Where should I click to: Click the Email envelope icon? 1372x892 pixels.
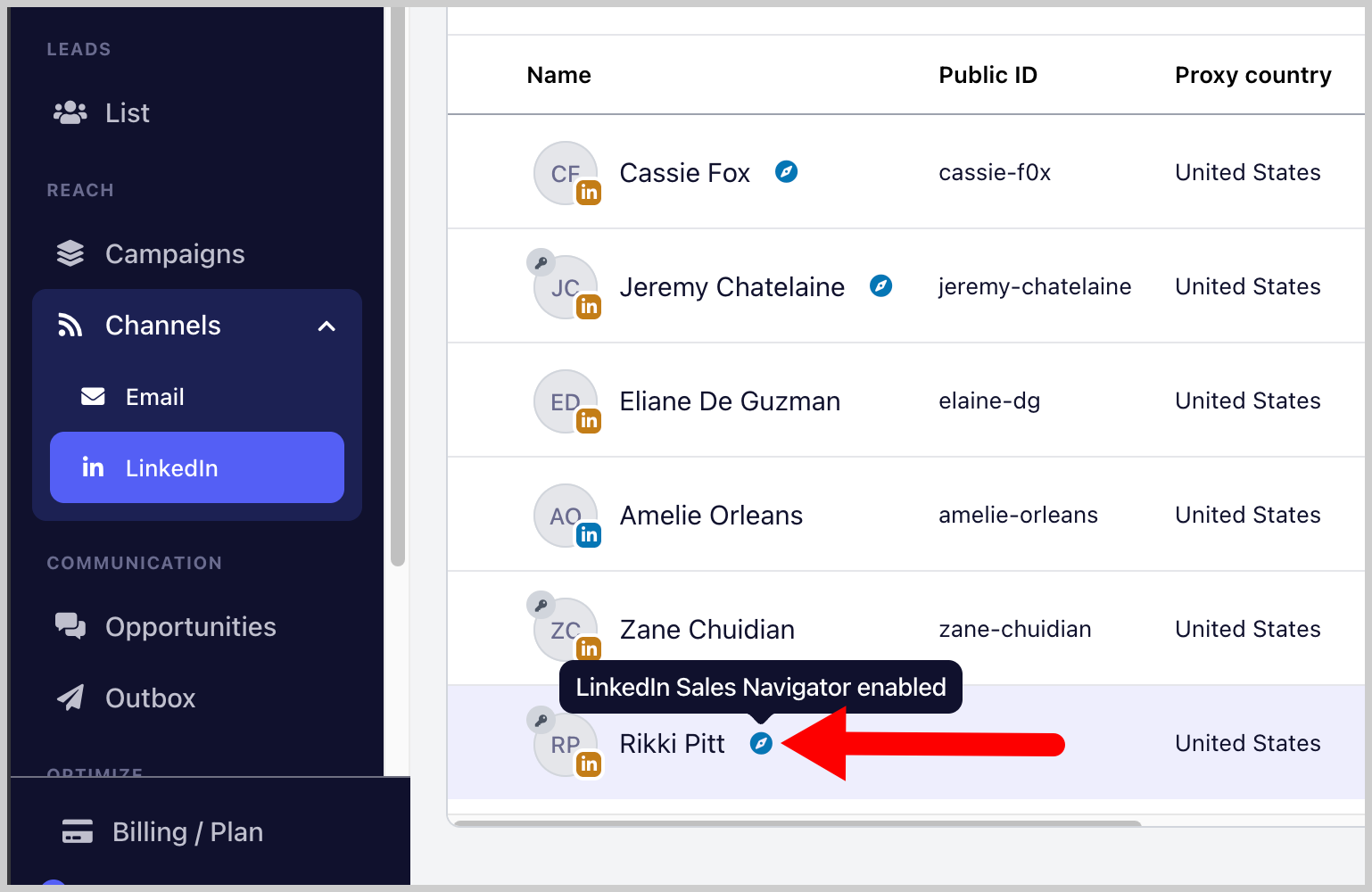point(93,396)
